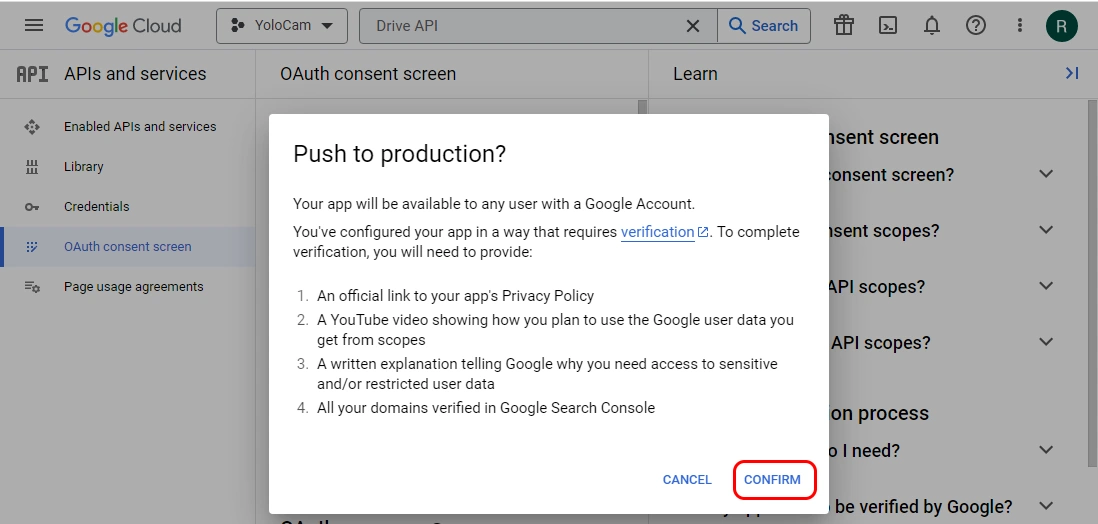Click the Search button
1098x524 pixels.
[763, 26]
